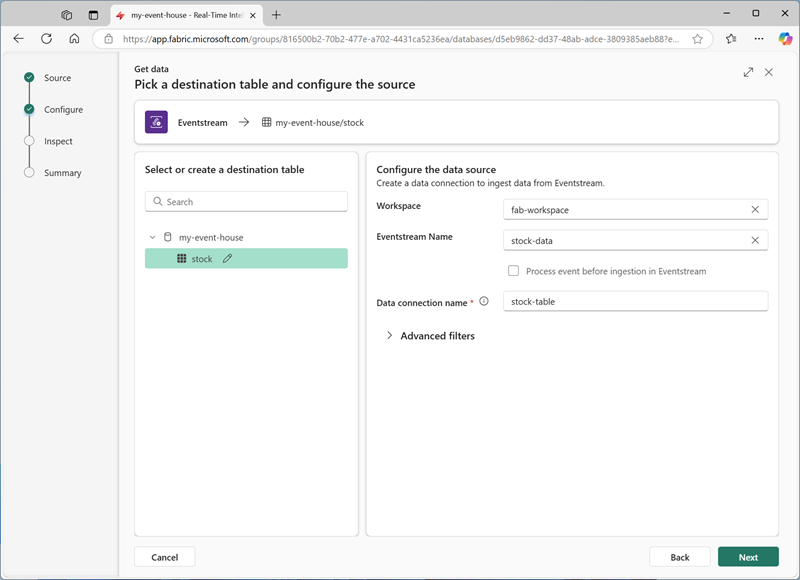Click the browser back arrow

(x=18, y=39)
